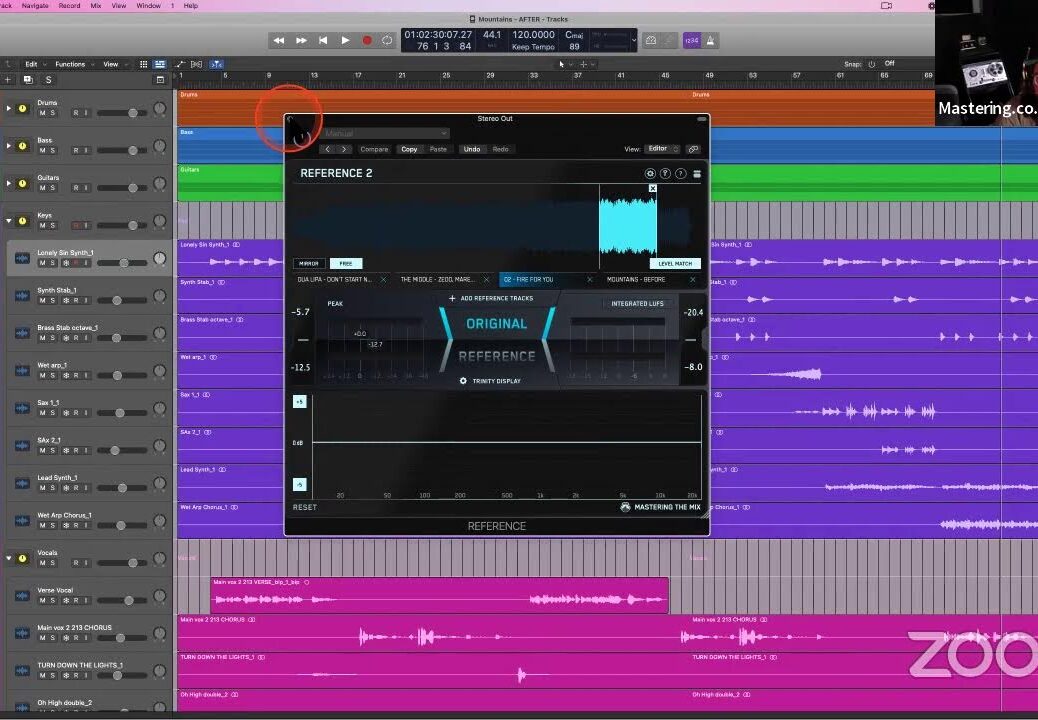Open the plugin preset Manual dropdown
The image size is (1038, 720).
tap(387, 134)
